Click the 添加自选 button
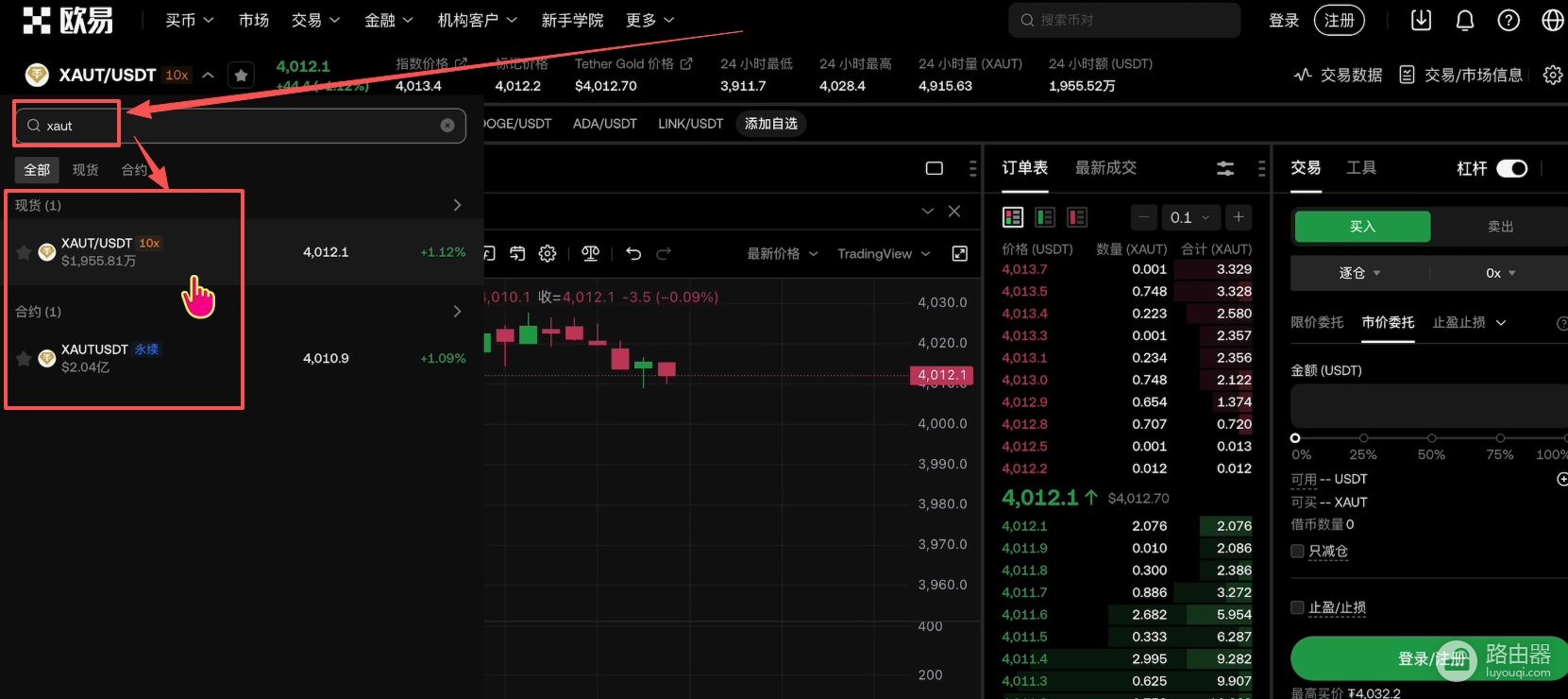The height and width of the screenshot is (699, 1568). coord(771,124)
